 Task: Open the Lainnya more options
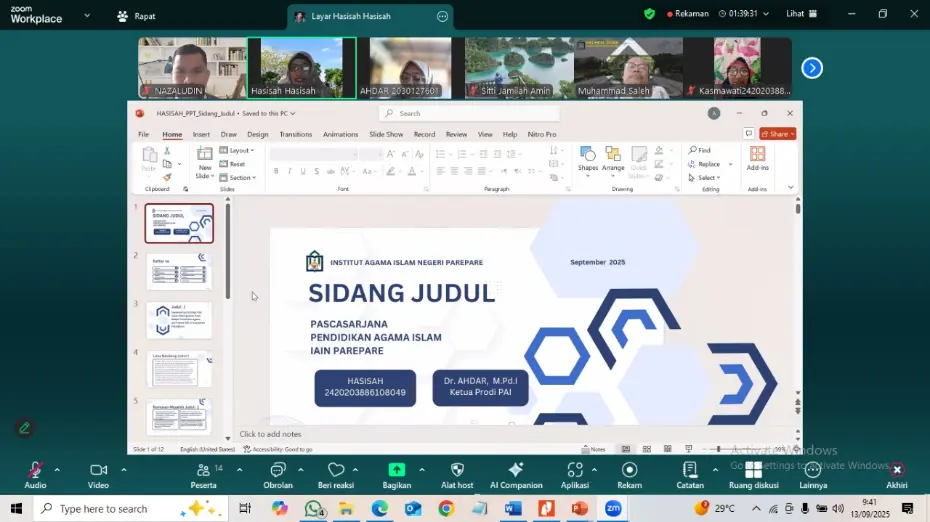pyautogui.click(x=813, y=475)
